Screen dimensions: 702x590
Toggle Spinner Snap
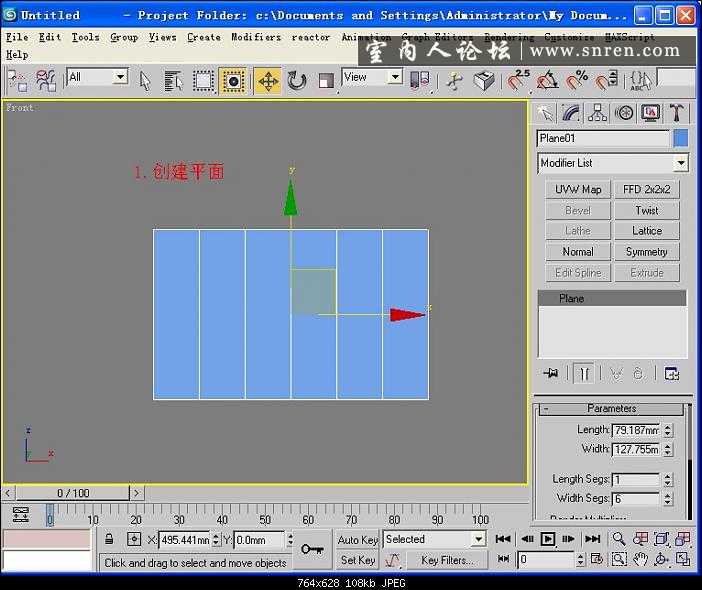606,81
